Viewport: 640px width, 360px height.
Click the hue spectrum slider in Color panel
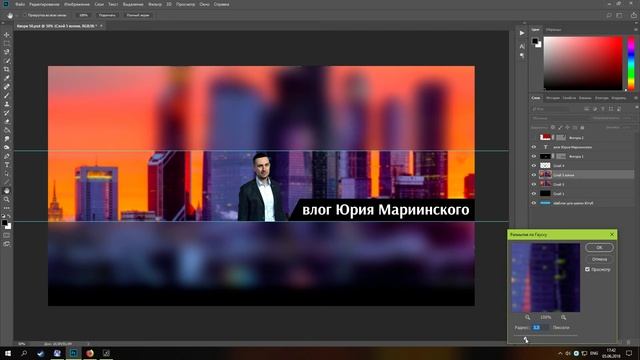(631, 63)
